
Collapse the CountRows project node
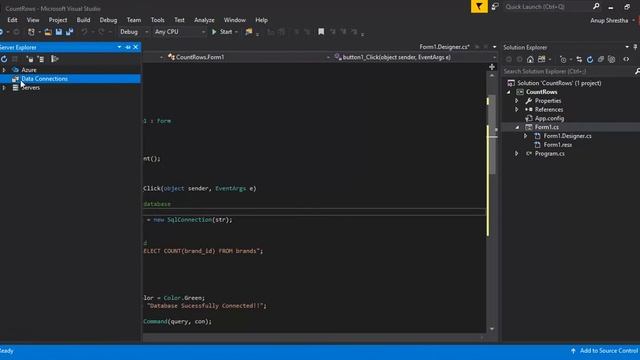509,92
